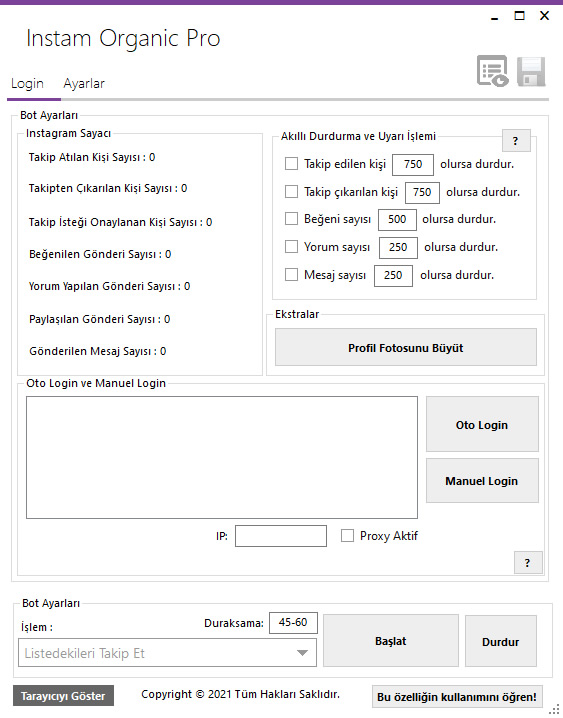
Task: Expand the İşlem dropdown arrow
Action: coord(302,653)
